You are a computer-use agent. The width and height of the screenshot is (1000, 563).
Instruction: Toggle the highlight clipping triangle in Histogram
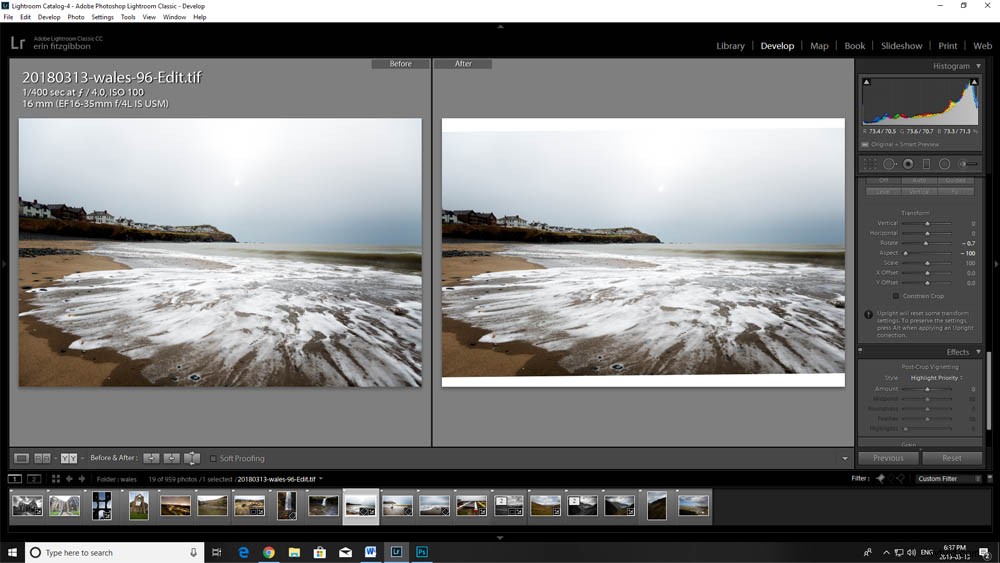(x=974, y=82)
